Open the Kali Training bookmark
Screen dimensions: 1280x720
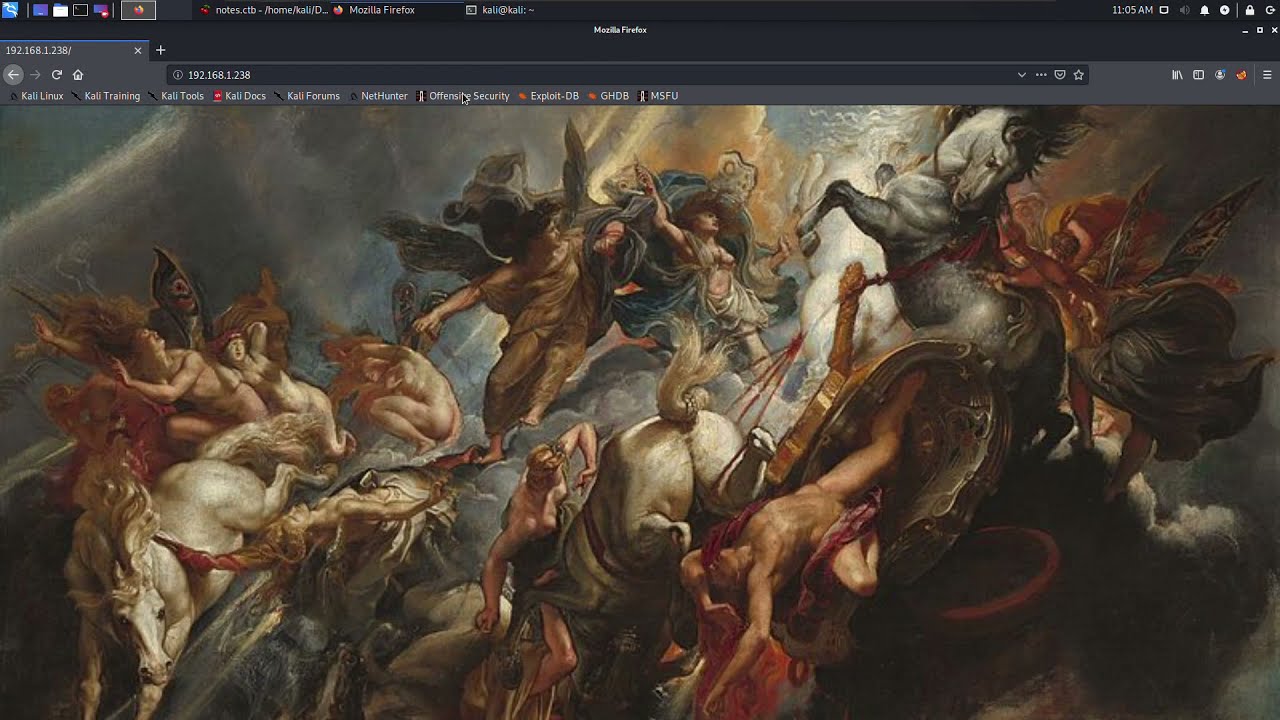pyautogui.click(x=106, y=96)
